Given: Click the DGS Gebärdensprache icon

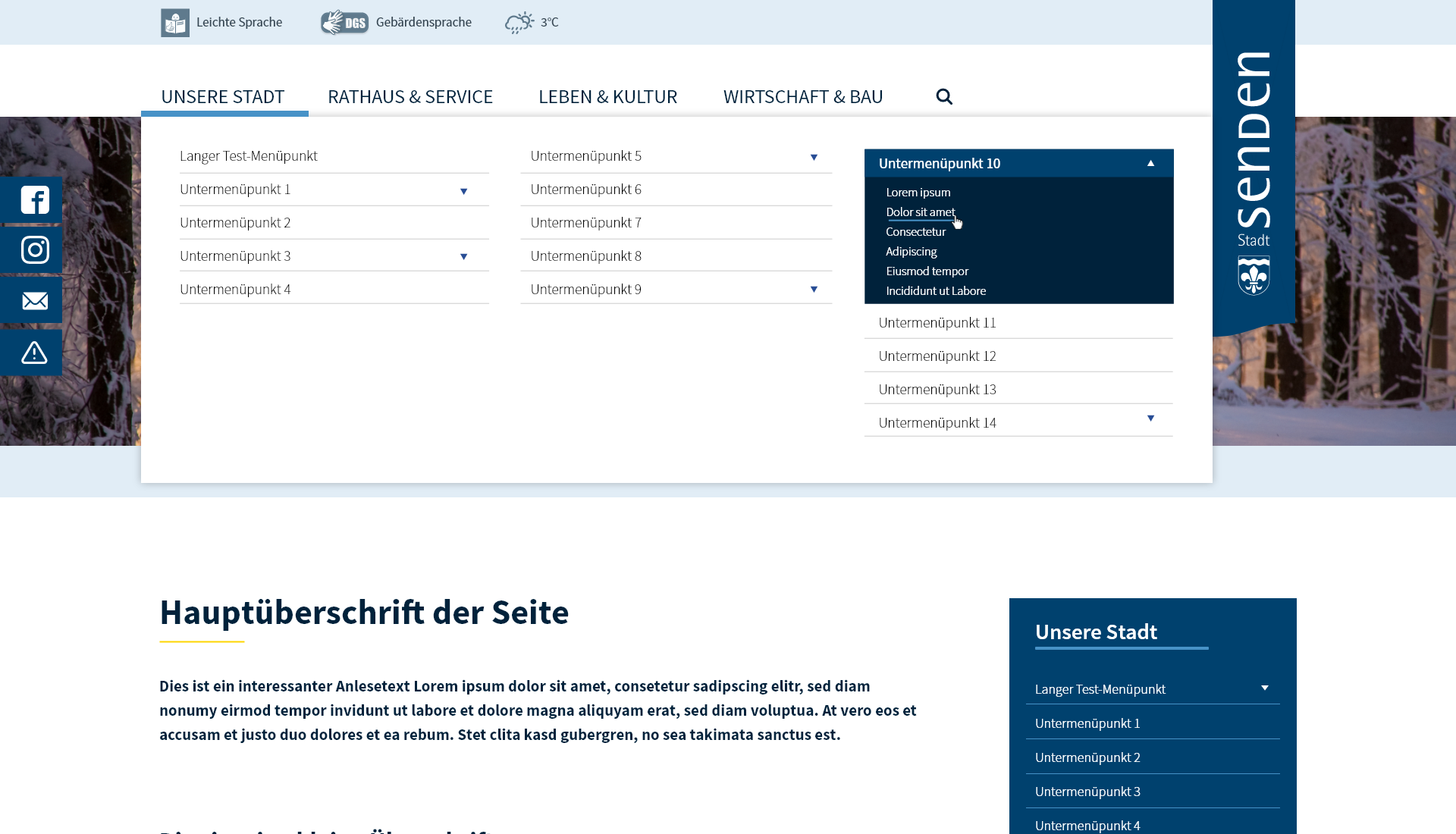Looking at the screenshot, I should click(344, 23).
